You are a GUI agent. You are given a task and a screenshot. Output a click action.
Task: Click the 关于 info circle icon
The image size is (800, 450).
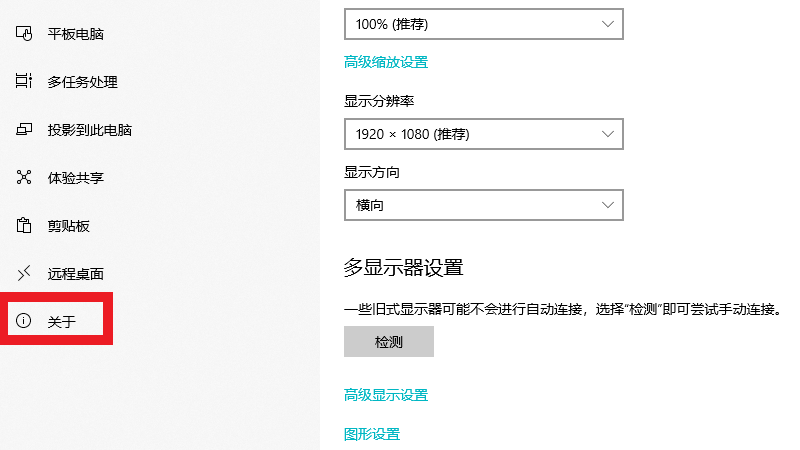point(25,321)
